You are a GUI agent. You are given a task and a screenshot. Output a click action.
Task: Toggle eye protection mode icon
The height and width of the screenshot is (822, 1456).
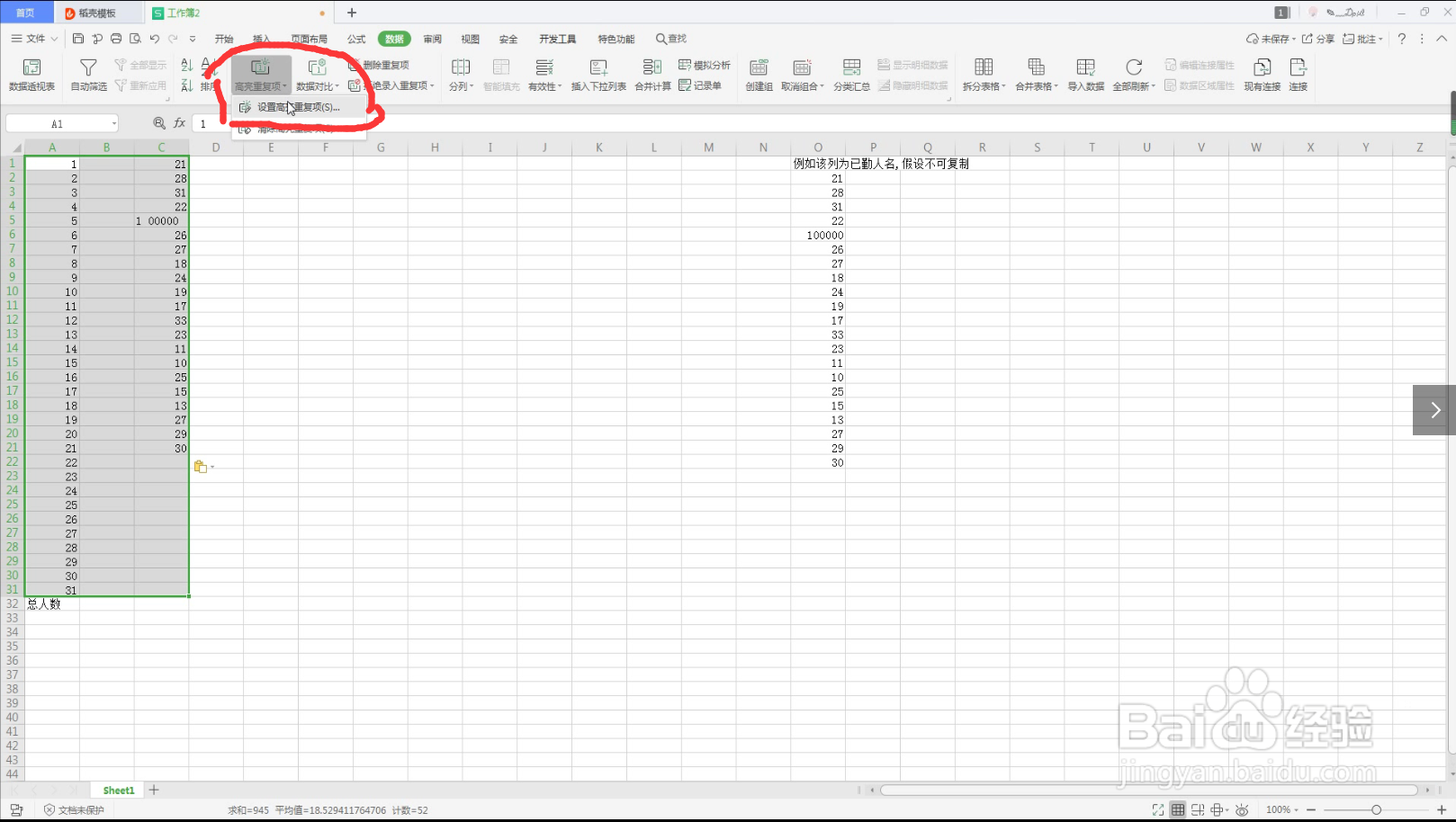[1242, 809]
